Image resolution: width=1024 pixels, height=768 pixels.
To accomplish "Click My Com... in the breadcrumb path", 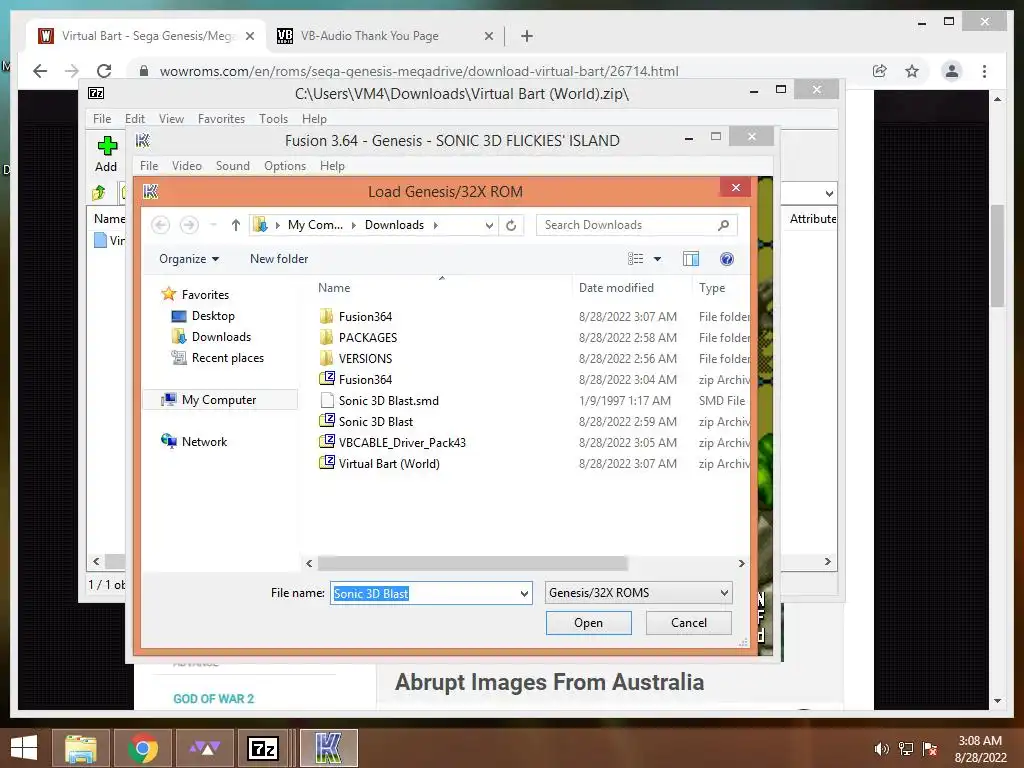I will coord(315,225).
